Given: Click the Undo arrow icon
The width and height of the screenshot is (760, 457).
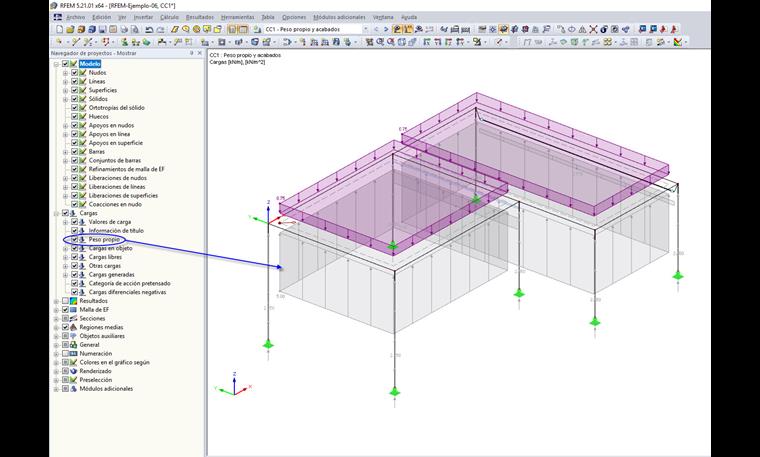Looking at the screenshot, I should (x=149, y=30).
